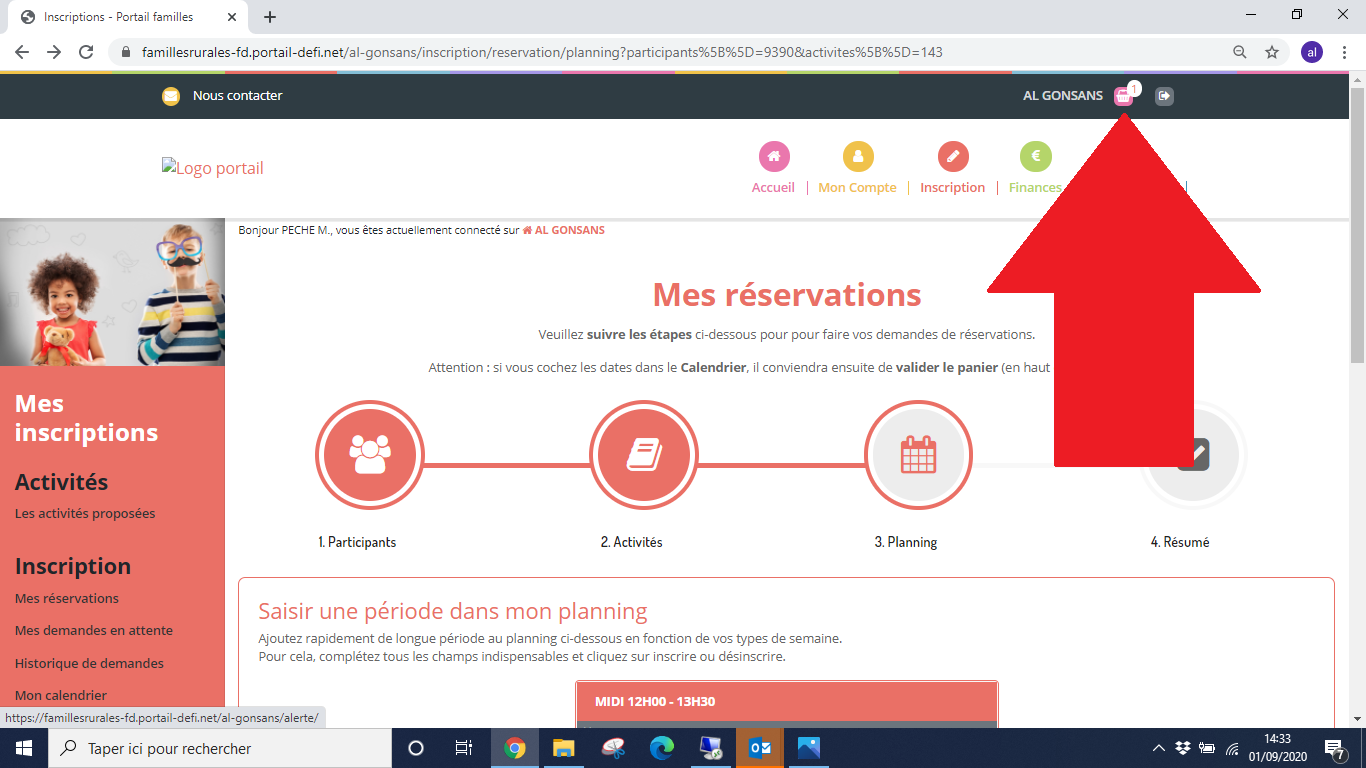Click Les activités proposées sidebar link
Viewport: 1366px width, 768px height.
point(85,513)
